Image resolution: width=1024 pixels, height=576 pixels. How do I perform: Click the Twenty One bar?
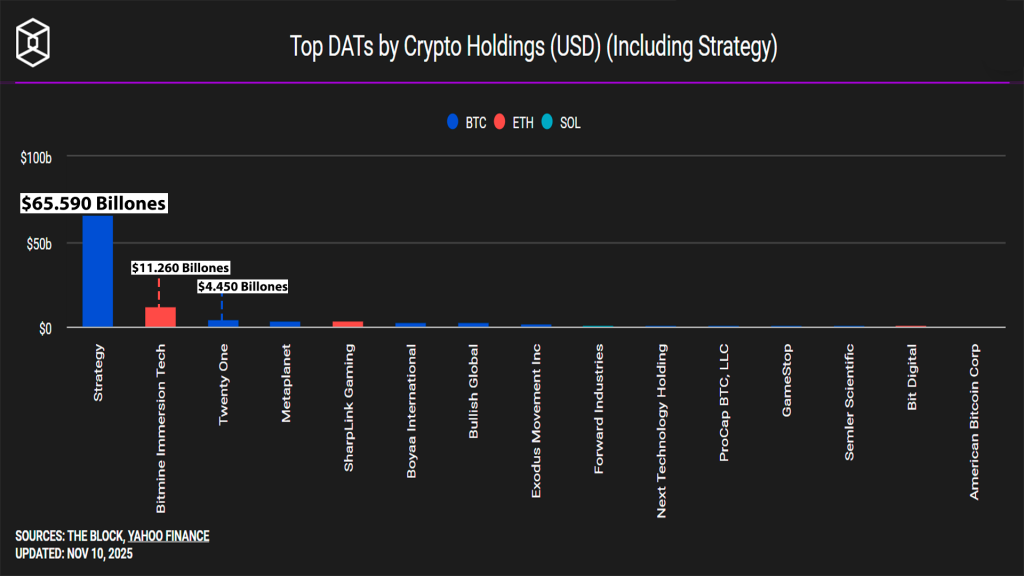pyautogui.click(x=223, y=323)
